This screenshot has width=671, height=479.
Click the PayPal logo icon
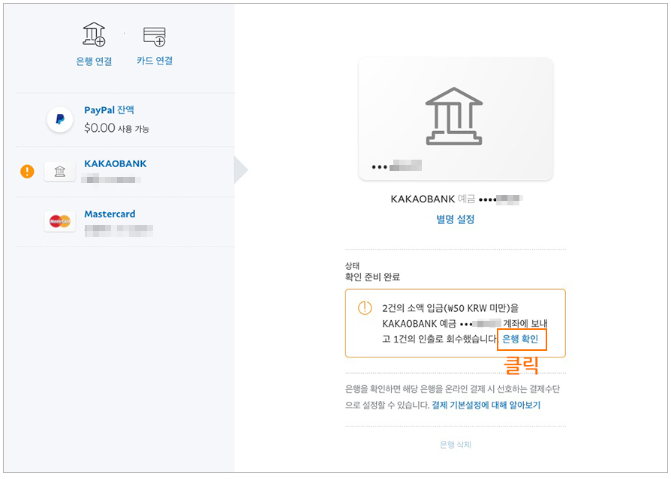pos(60,119)
